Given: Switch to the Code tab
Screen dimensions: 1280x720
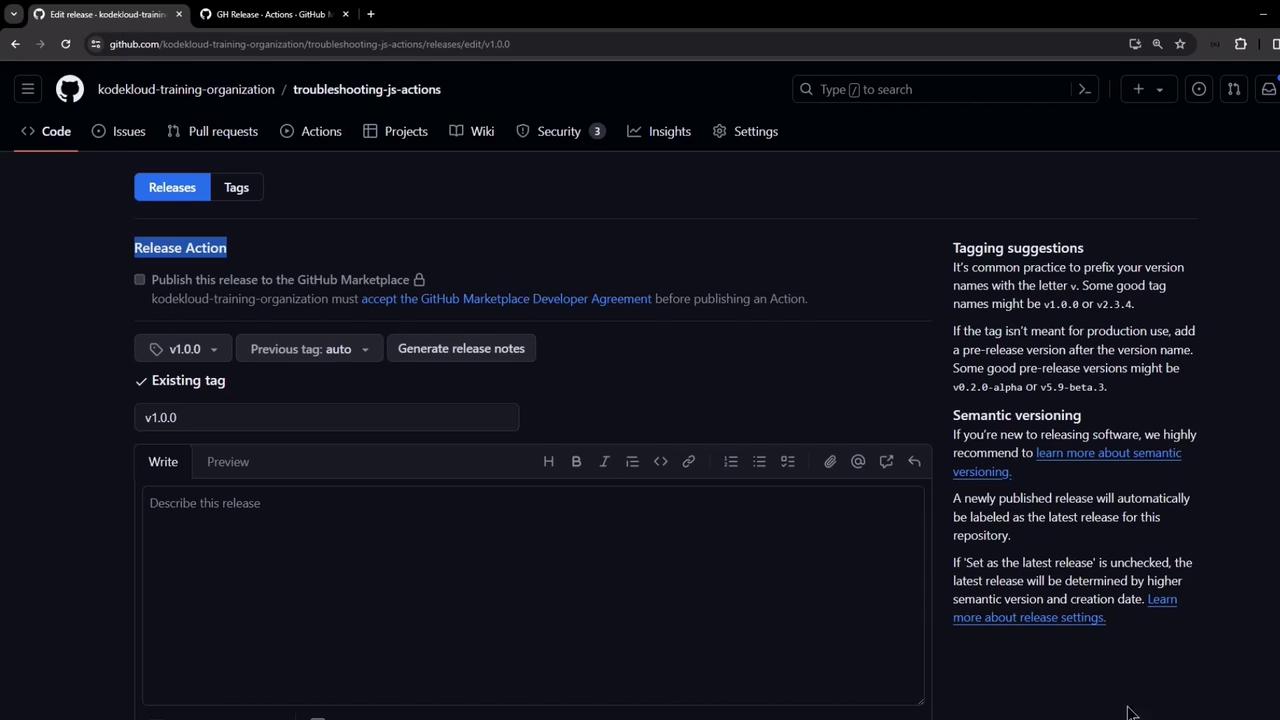Looking at the screenshot, I should (x=46, y=131).
